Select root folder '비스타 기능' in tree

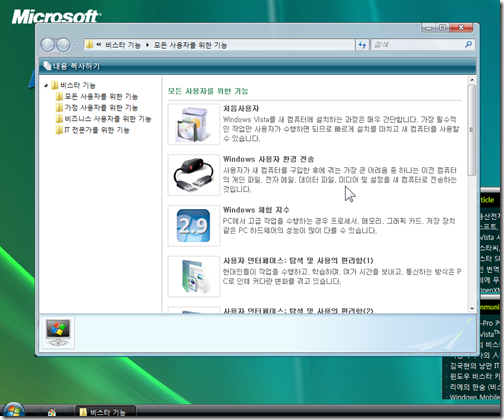click(78, 85)
